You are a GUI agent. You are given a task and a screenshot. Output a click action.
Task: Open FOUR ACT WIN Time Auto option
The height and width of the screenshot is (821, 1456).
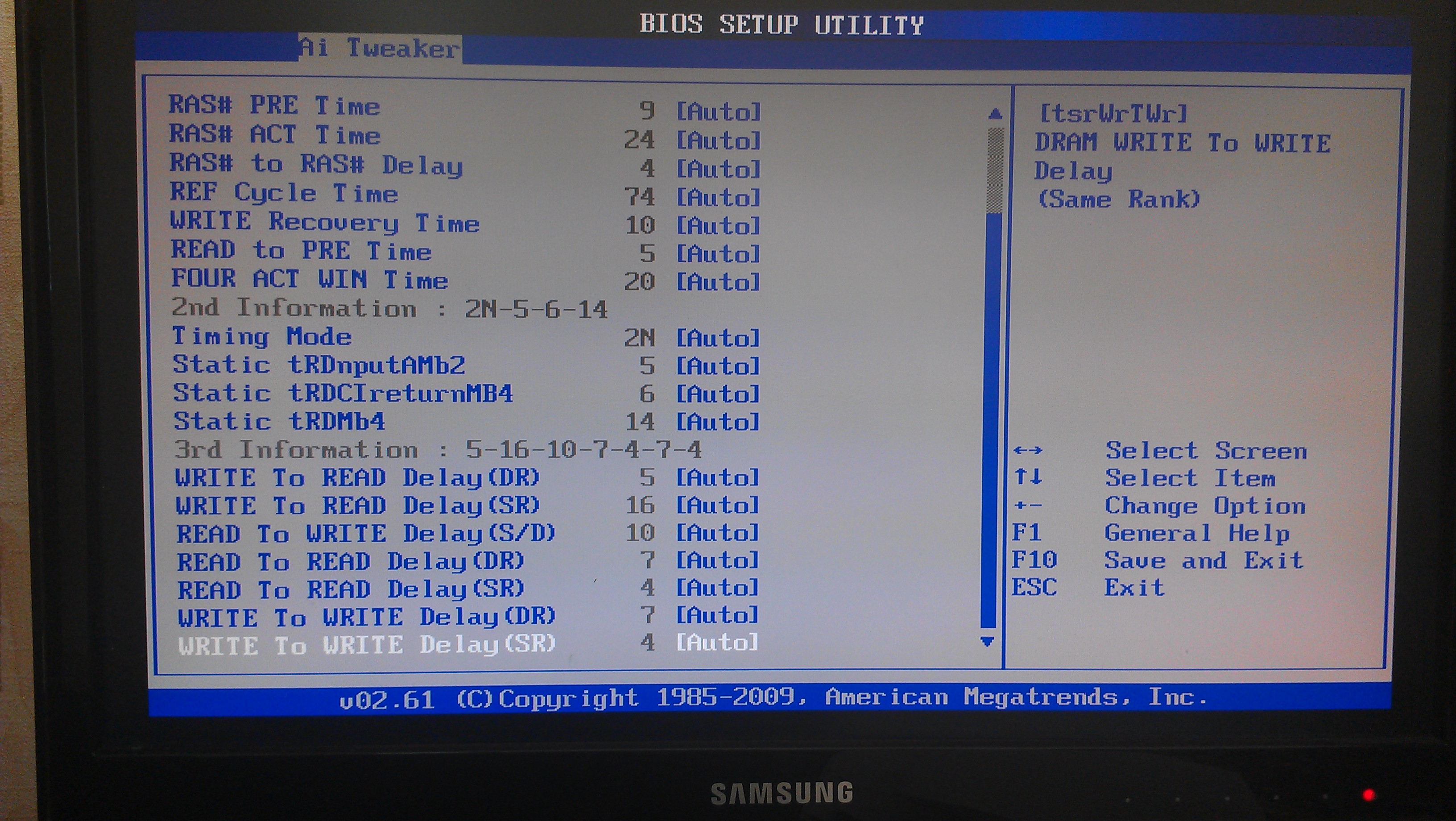click(718, 282)
